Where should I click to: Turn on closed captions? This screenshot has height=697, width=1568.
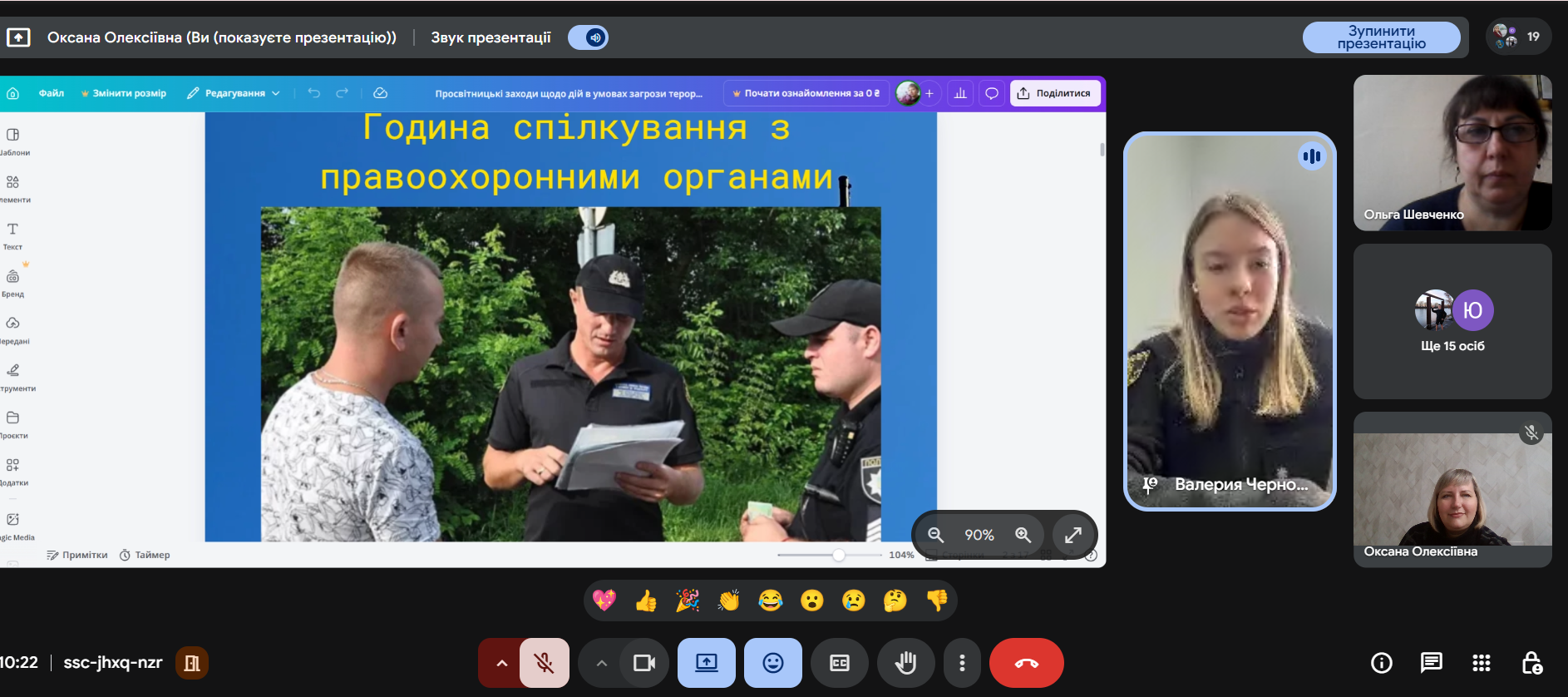839,663
